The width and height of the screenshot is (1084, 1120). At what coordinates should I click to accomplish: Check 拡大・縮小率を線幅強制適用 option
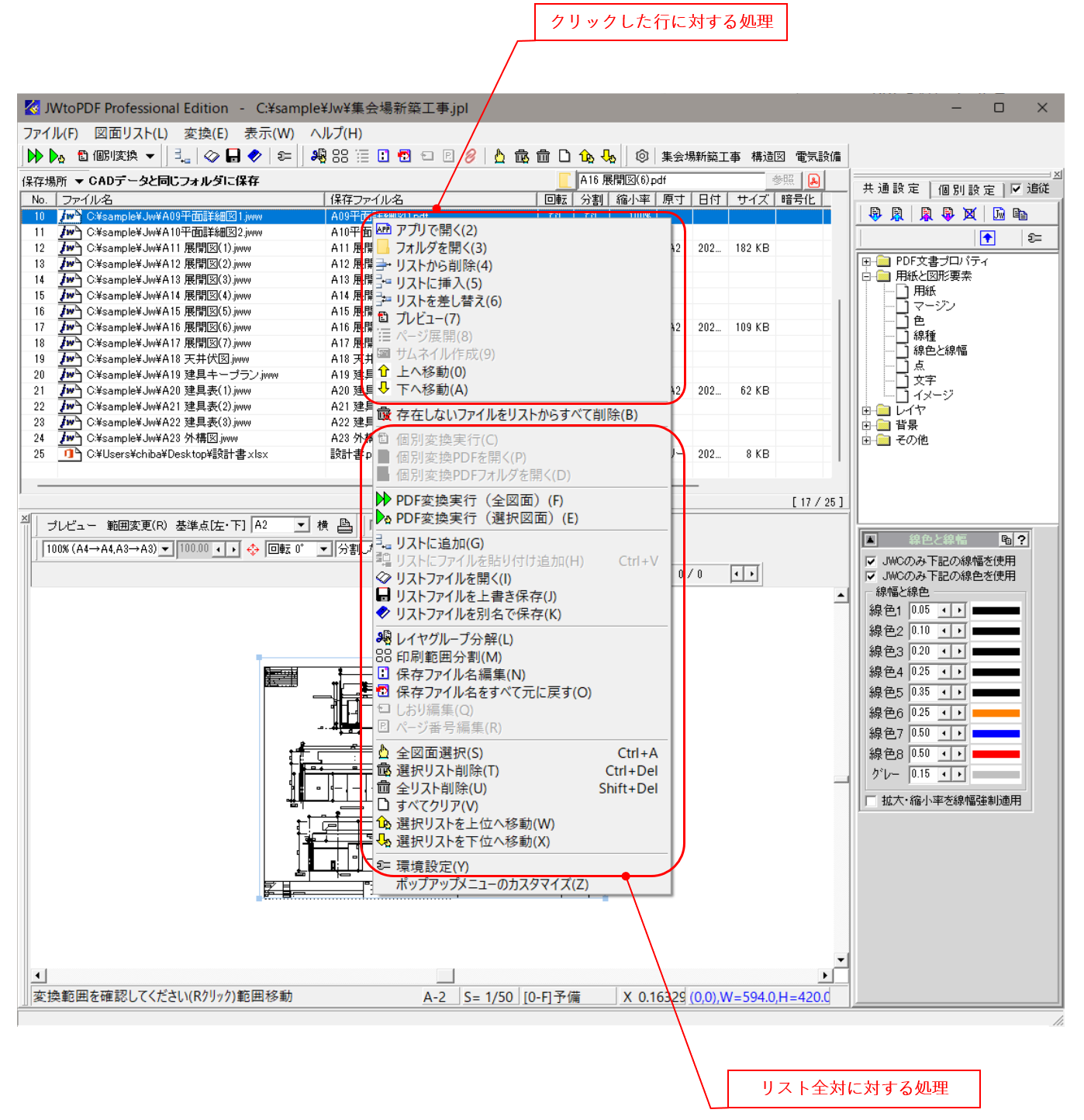872,801
